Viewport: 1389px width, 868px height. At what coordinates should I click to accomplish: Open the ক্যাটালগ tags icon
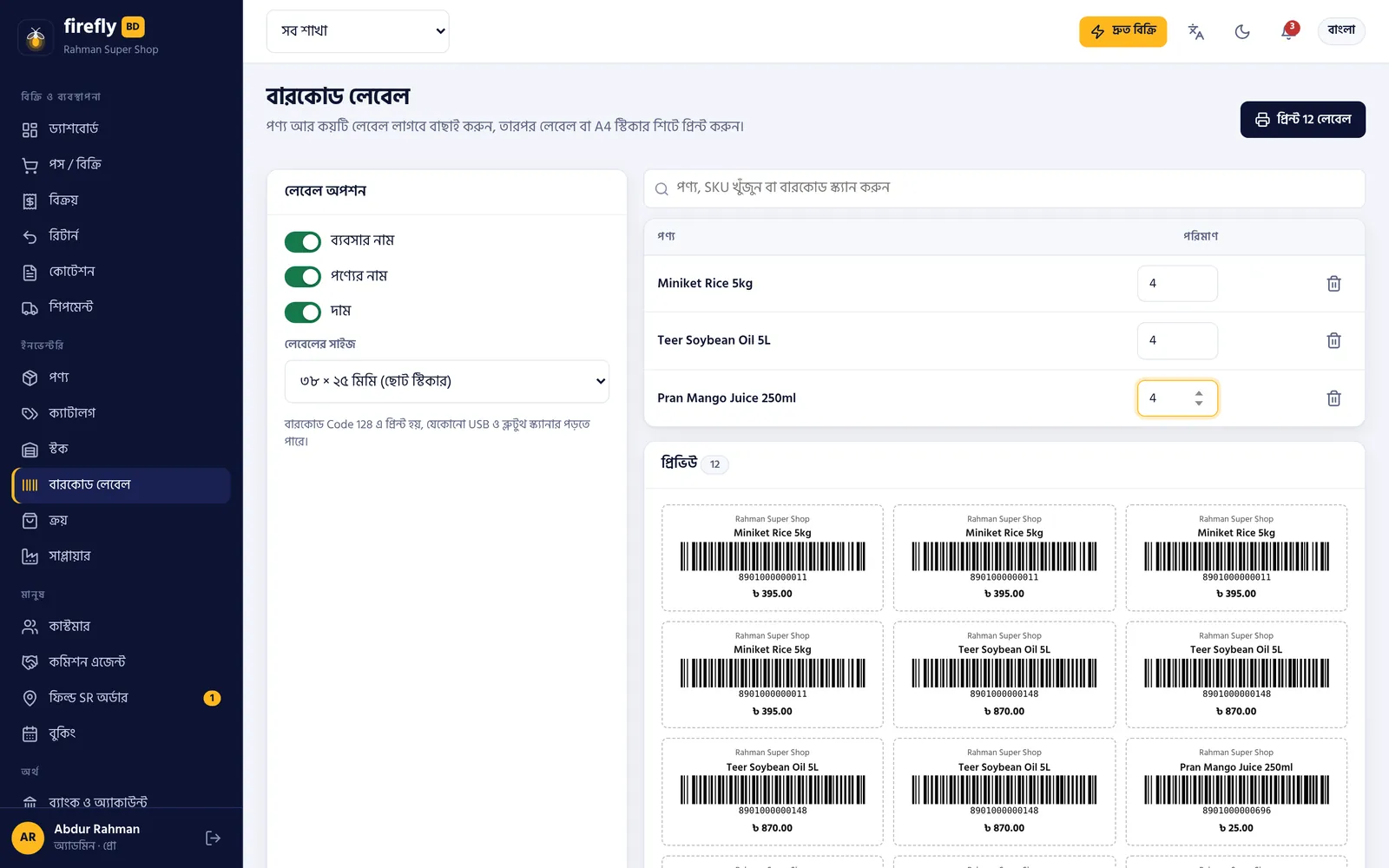[30, 413]
